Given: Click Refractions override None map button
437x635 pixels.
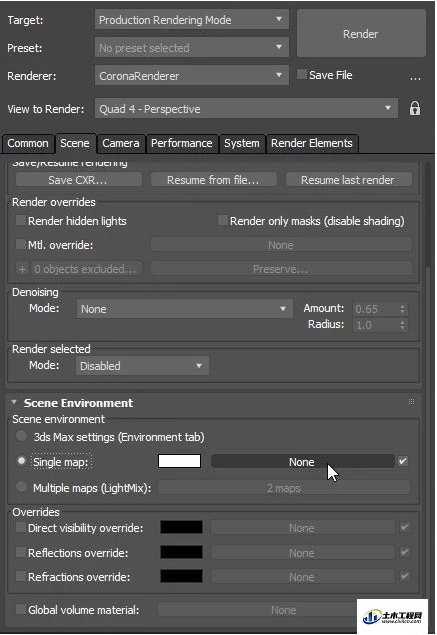Looking at the screenshot, I should coord(302,577).
